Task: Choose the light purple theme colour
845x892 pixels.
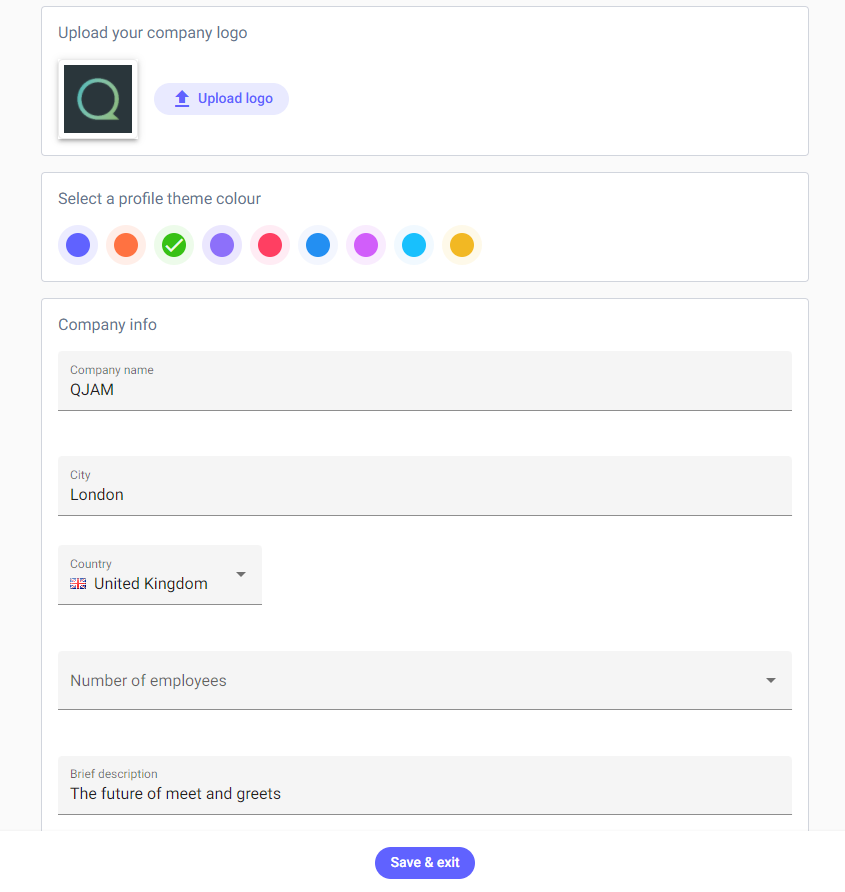Action: point(222,245)
